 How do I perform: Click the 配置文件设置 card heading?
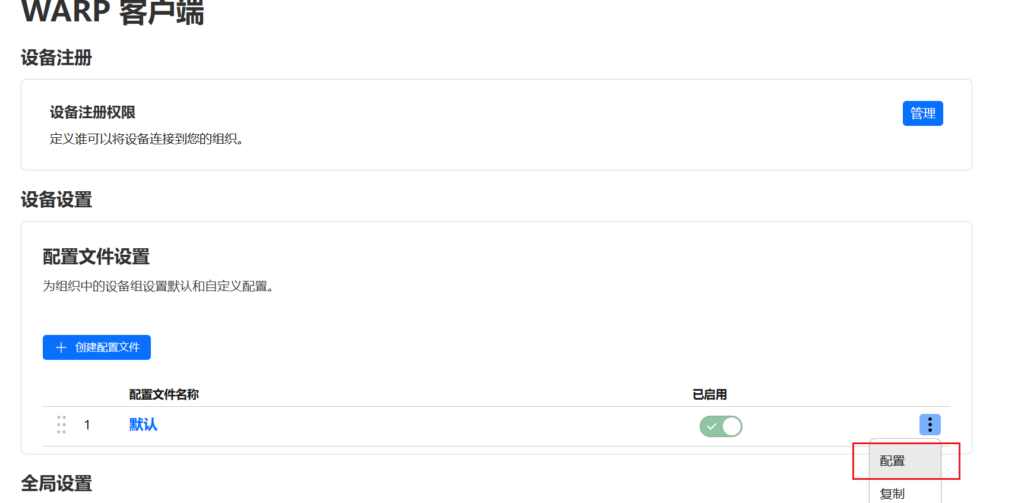point(96,257)
